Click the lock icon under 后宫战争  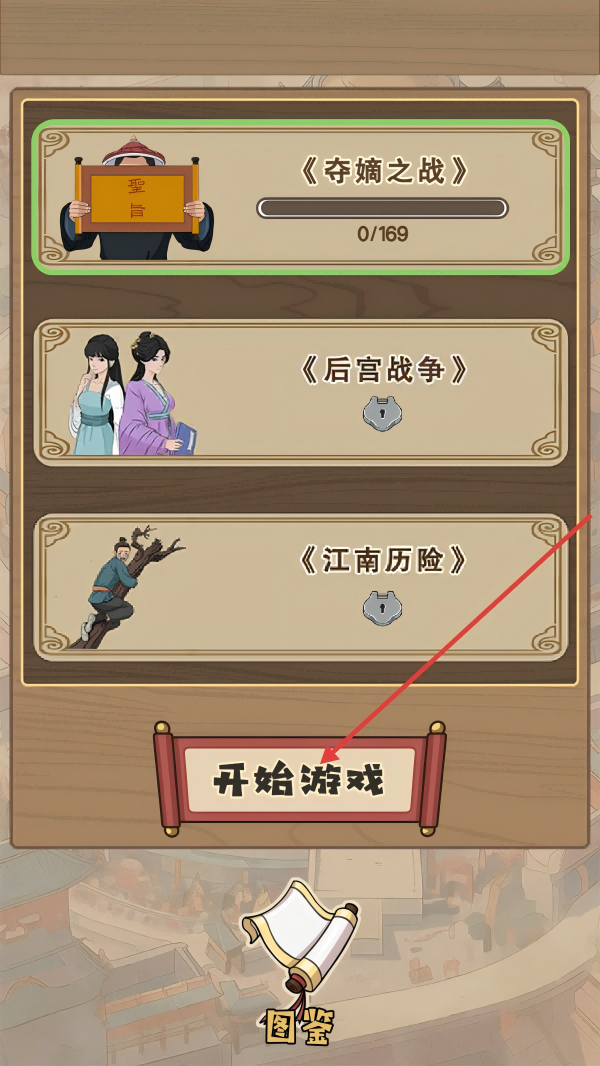click(x=382, y=413)
